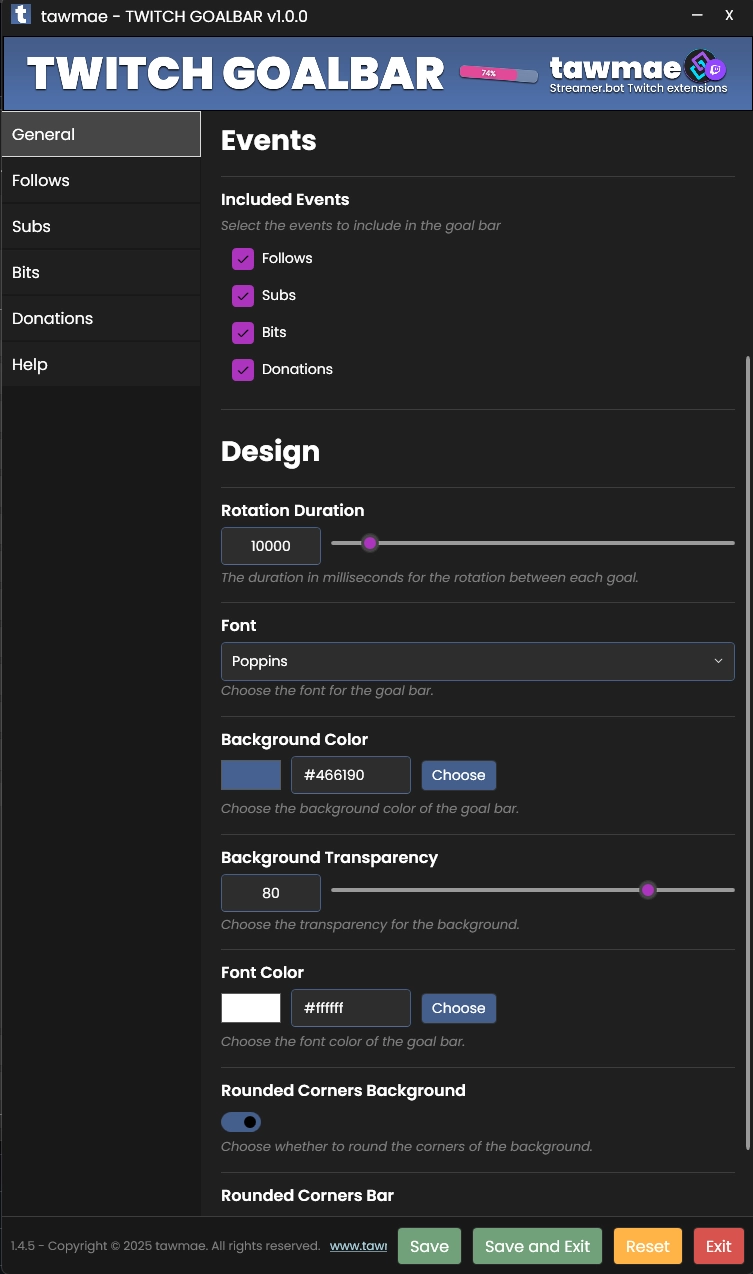The height and width of the screenshot is (1274, 753).
Task: Click the vertical scrollbar of settings panel
Action: point(747,752)
